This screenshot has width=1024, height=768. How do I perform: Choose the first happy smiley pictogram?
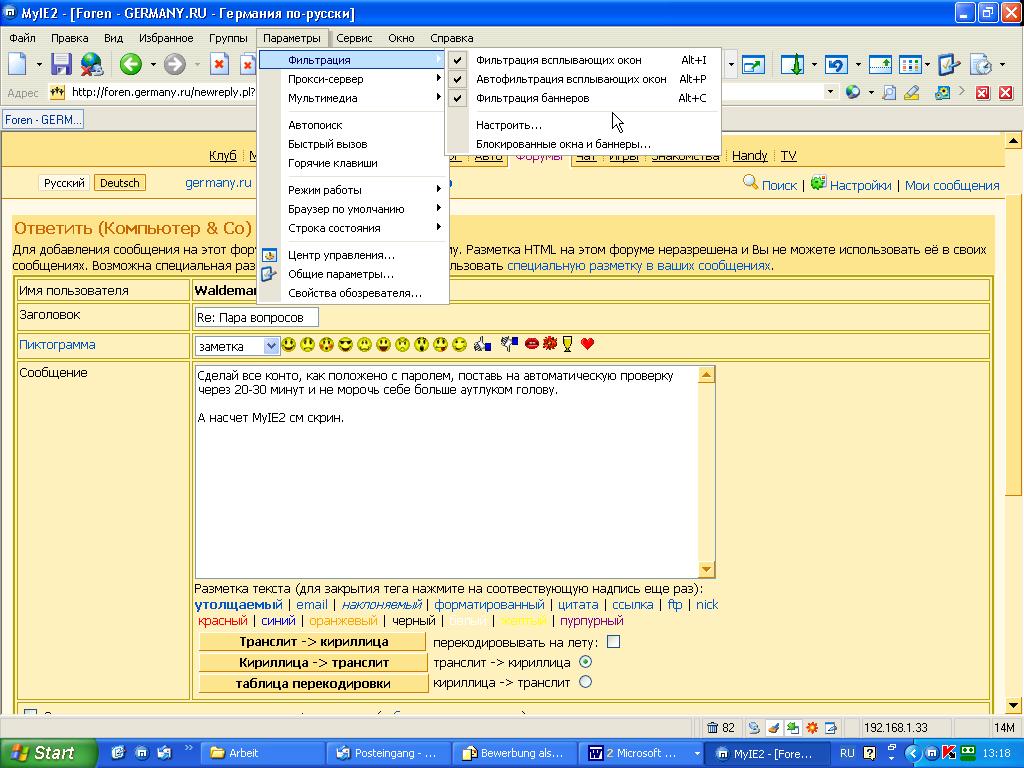(x=289, y=344)
